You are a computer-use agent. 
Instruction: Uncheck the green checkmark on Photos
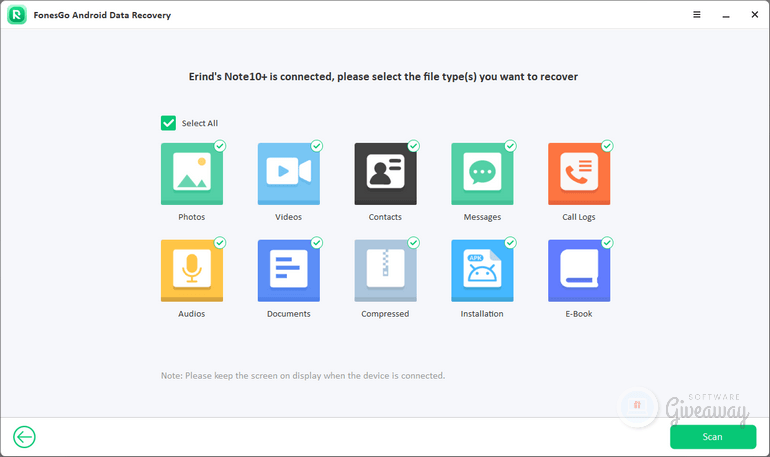[220, 146]
